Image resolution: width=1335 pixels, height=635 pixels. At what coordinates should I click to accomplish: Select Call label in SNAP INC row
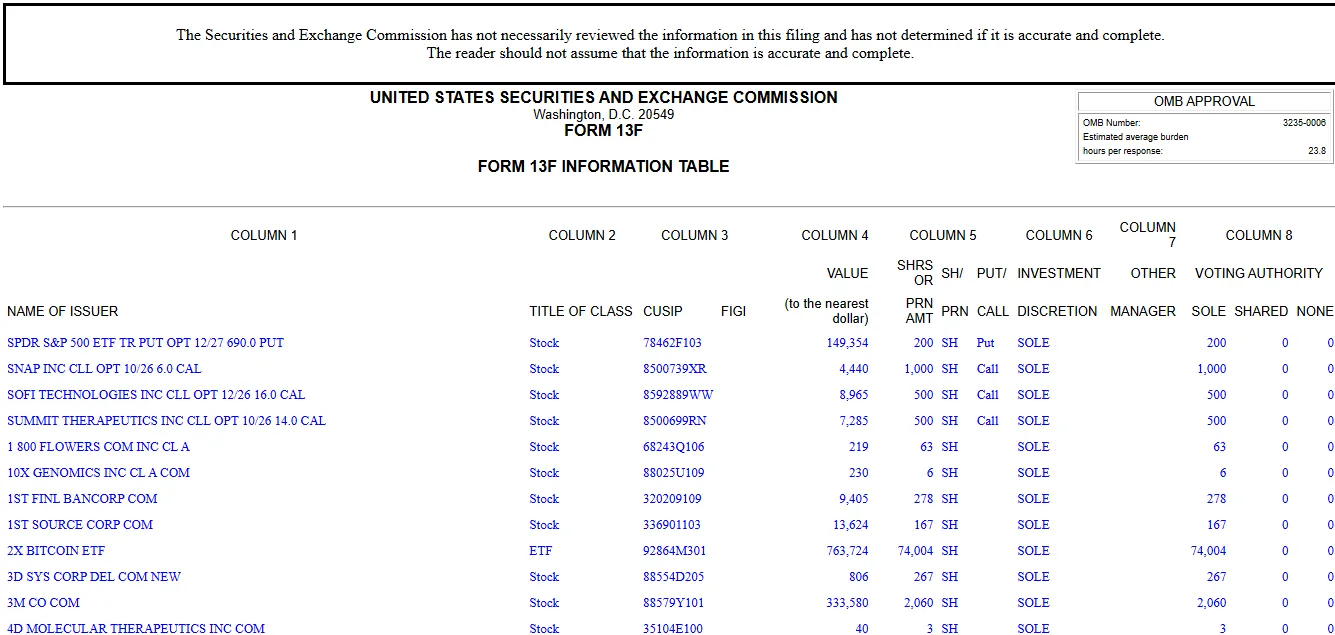click(988, 369)
